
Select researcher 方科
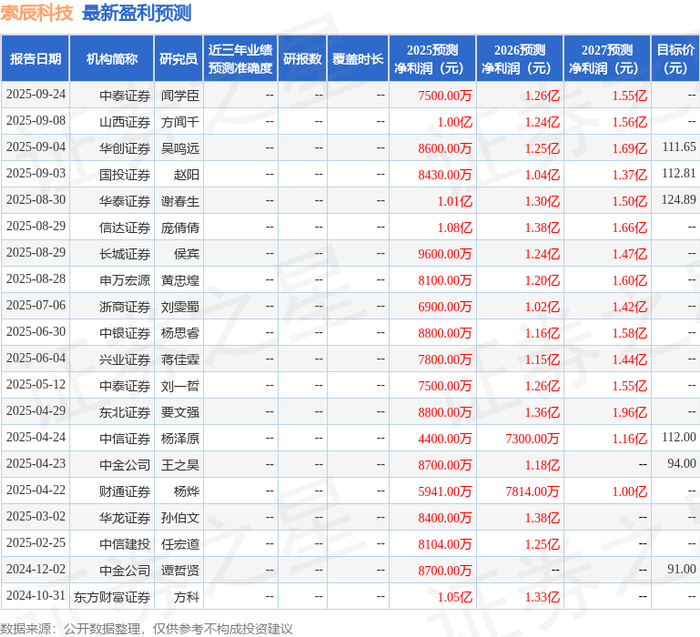pos(187,597)
